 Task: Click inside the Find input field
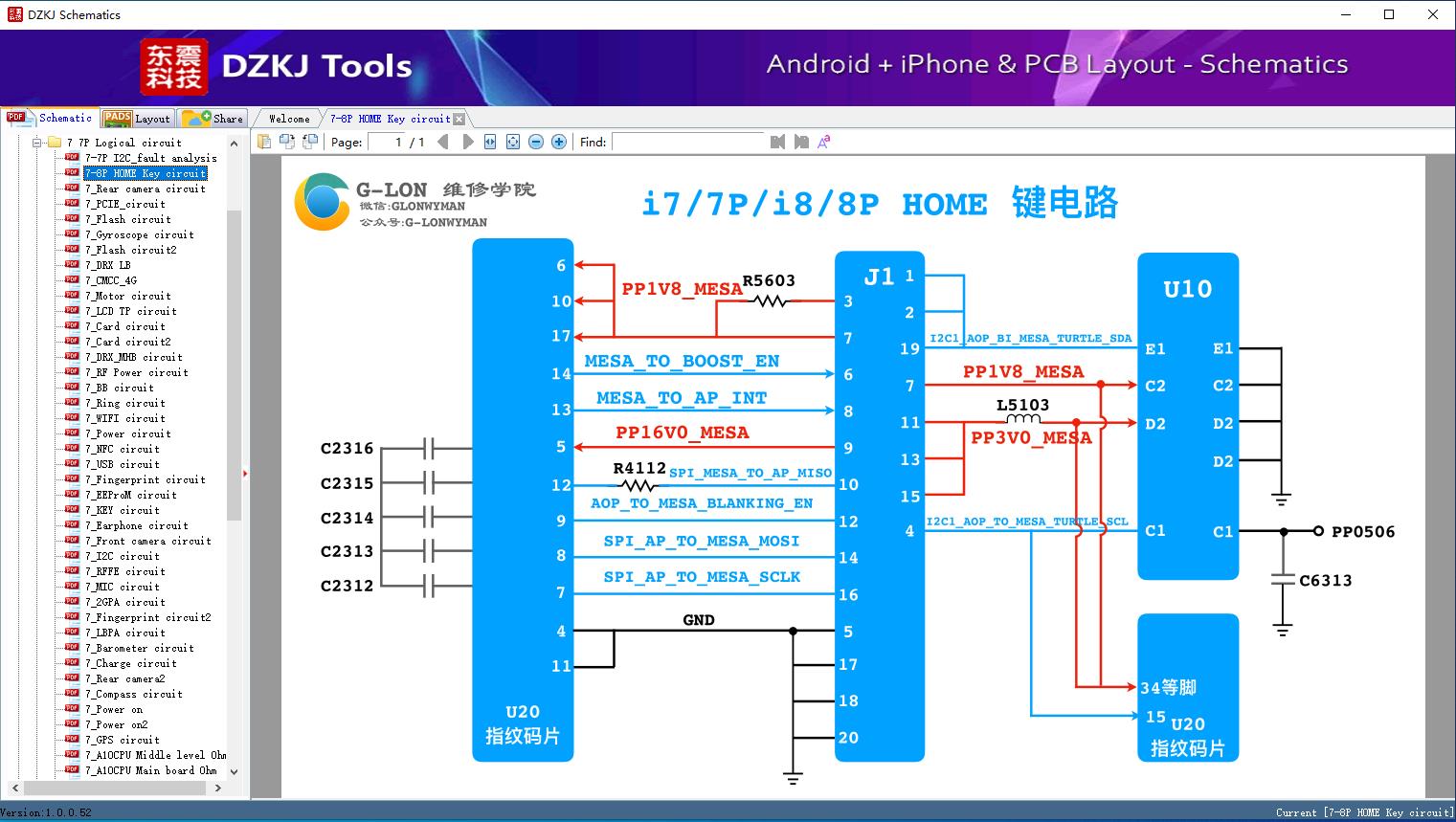pyautogui.click(x=689, y=142)
